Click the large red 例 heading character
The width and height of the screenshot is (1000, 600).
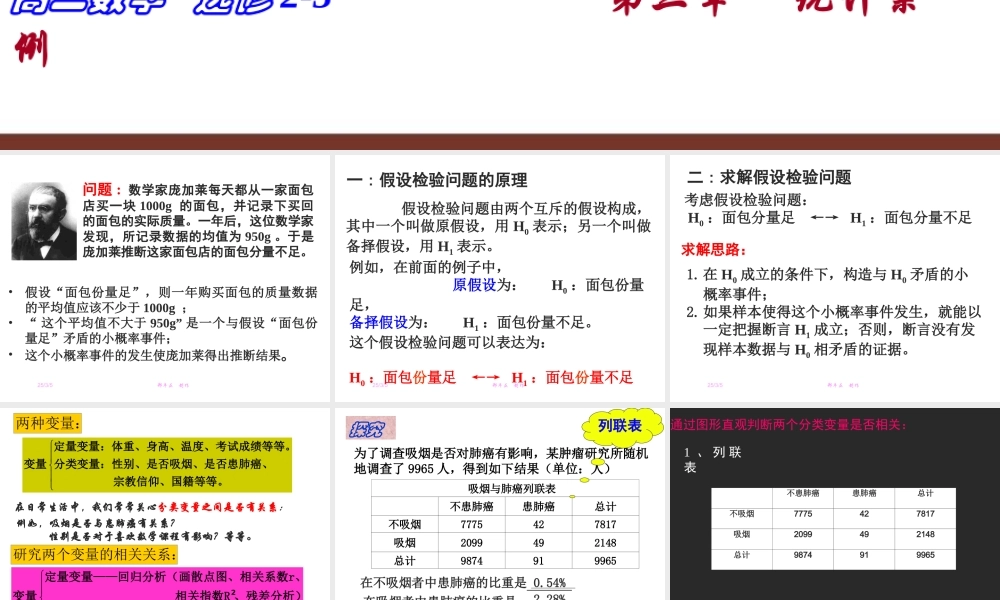[31, 48]
